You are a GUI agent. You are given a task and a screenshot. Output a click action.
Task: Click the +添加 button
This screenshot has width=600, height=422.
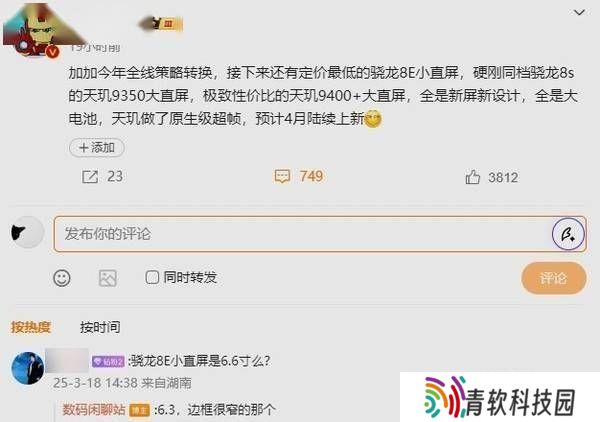pyautogui.click(x=97, y=148)
